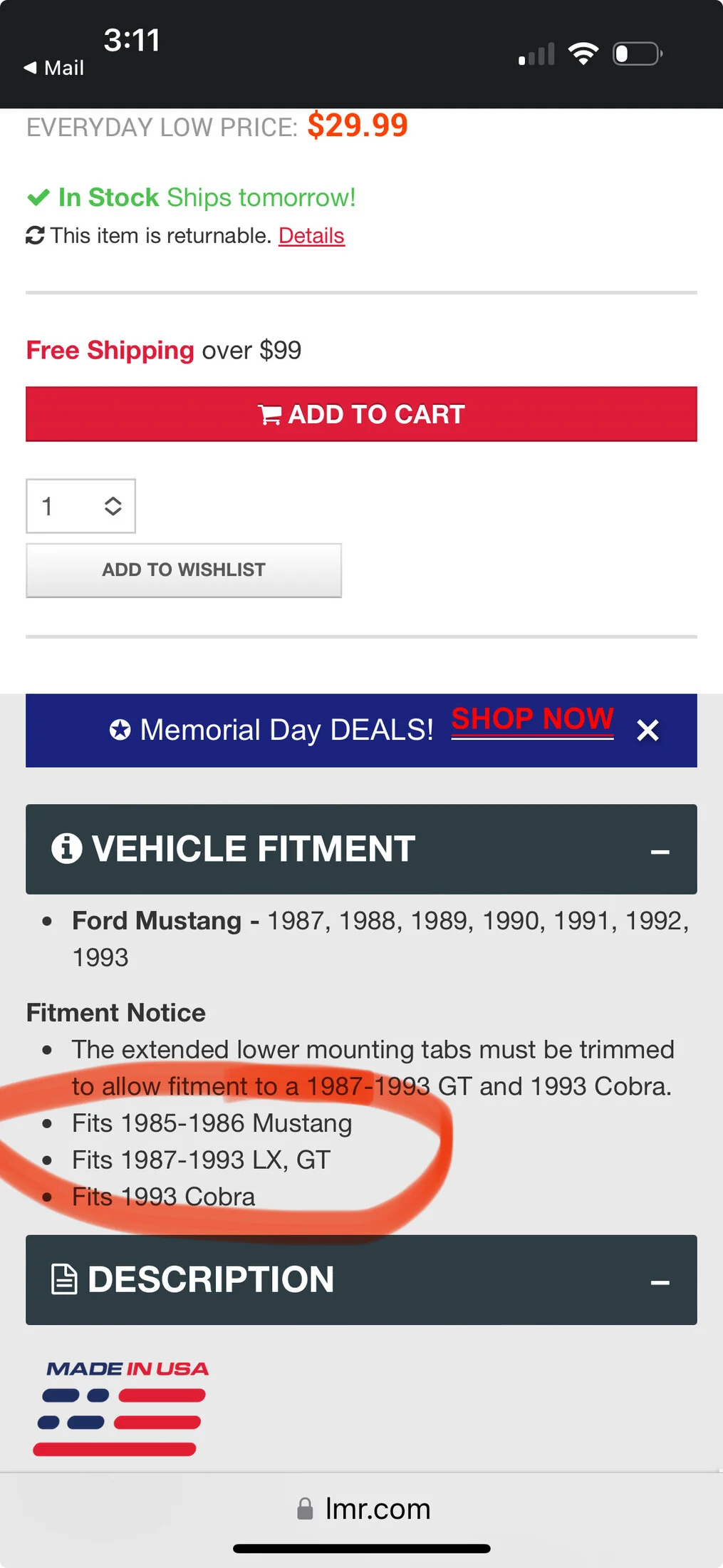
Task: Click the green In Stock checkmark icon
Action: [38, 197]
